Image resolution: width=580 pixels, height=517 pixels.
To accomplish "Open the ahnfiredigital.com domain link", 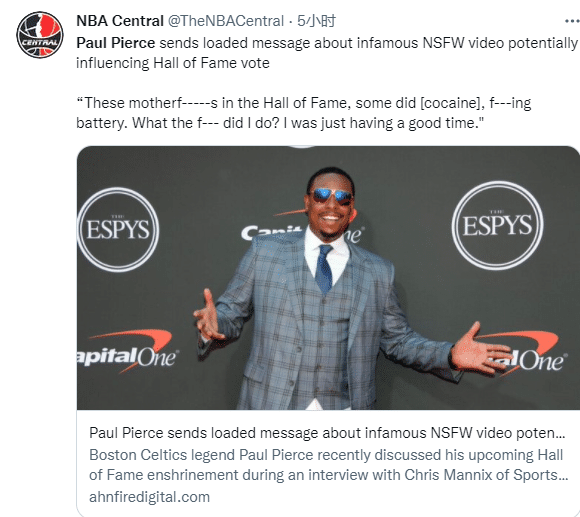I will pyautogui.click(x=149, y=497).
